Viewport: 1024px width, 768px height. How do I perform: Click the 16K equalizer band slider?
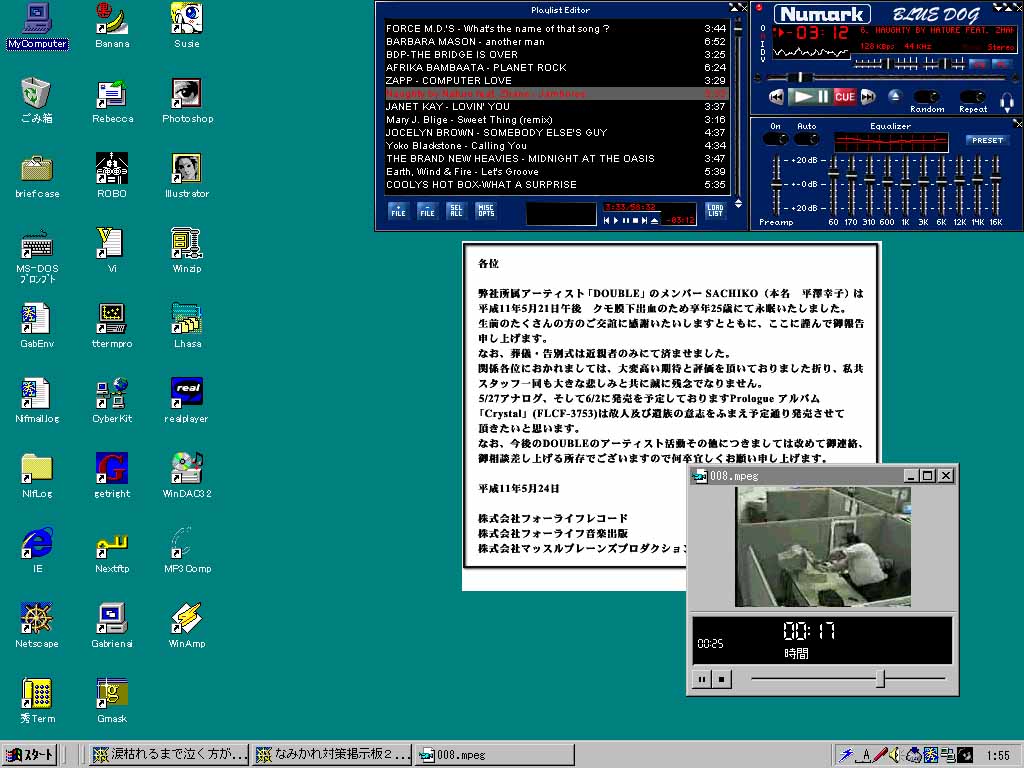(x=995, y=185)
